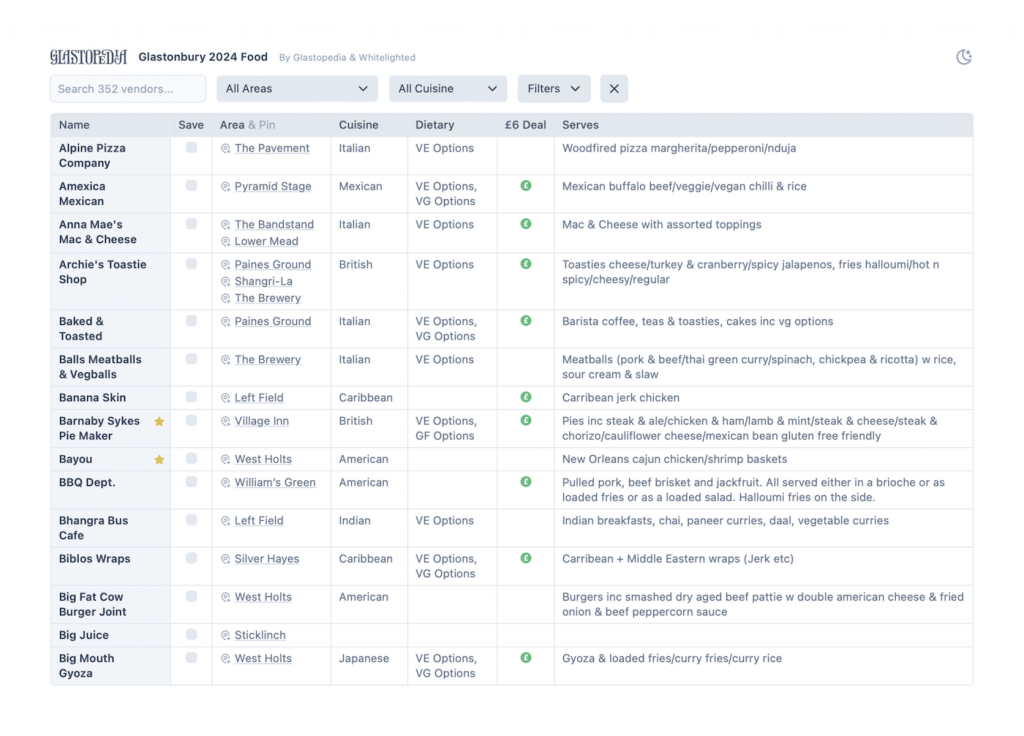Open the William's Green area link

[x=275, y=483]
